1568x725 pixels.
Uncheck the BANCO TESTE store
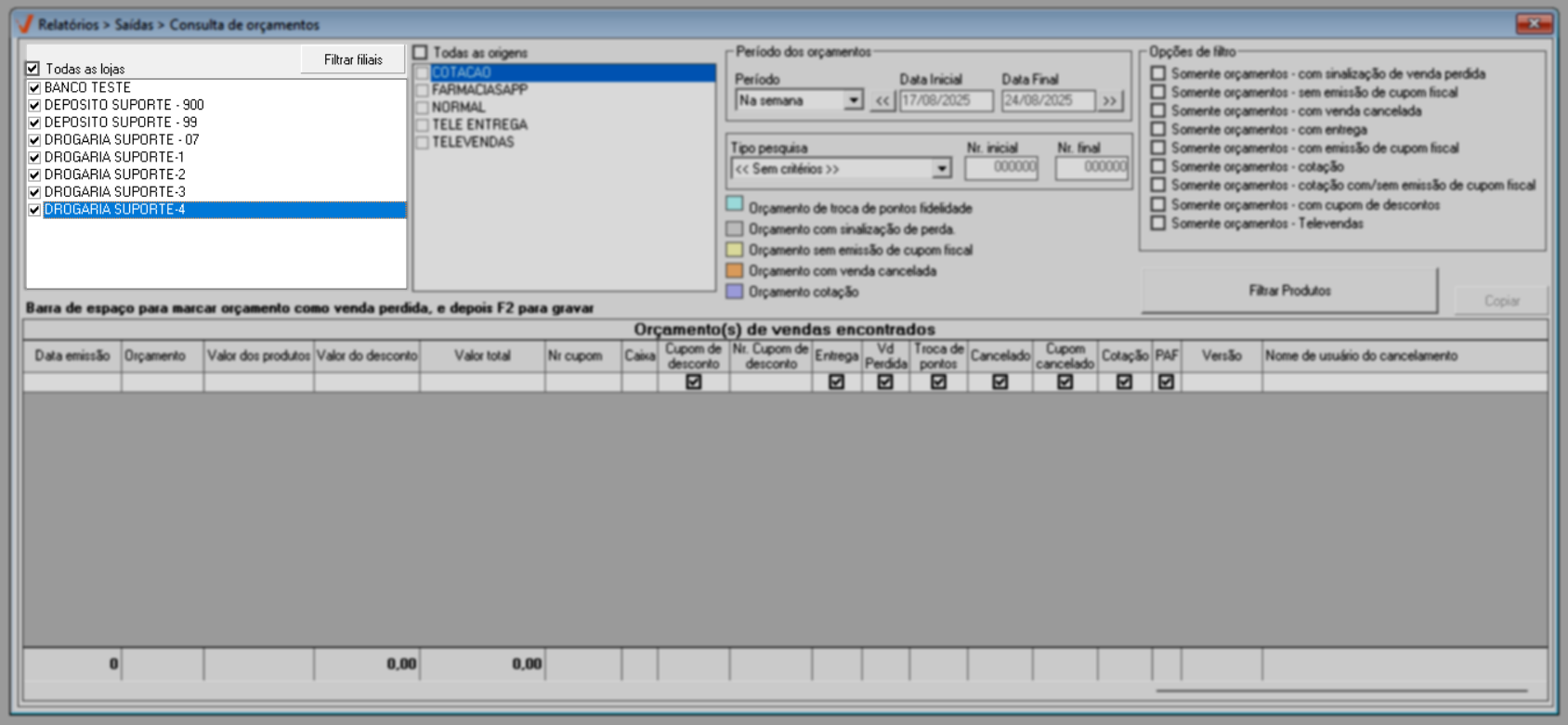tap(34, 88)
